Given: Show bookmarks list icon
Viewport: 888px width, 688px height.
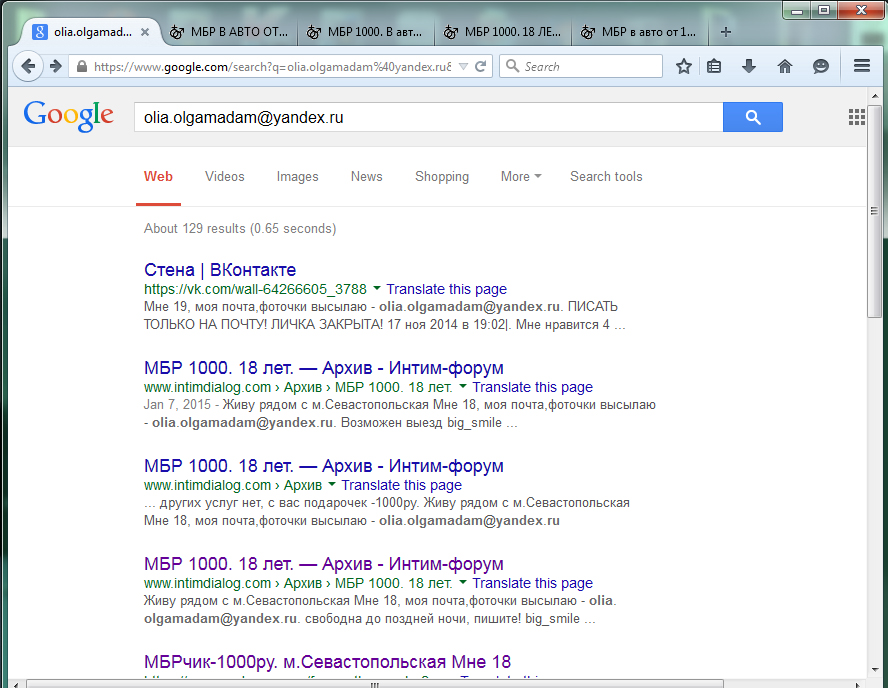Looking at the screenshot, I should 714,66.
